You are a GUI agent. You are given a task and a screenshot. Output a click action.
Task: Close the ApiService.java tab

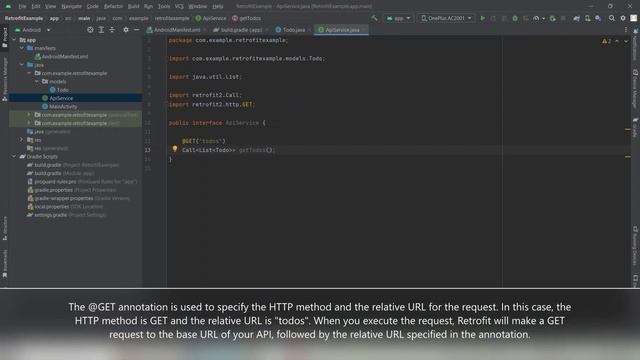point(364,30)
